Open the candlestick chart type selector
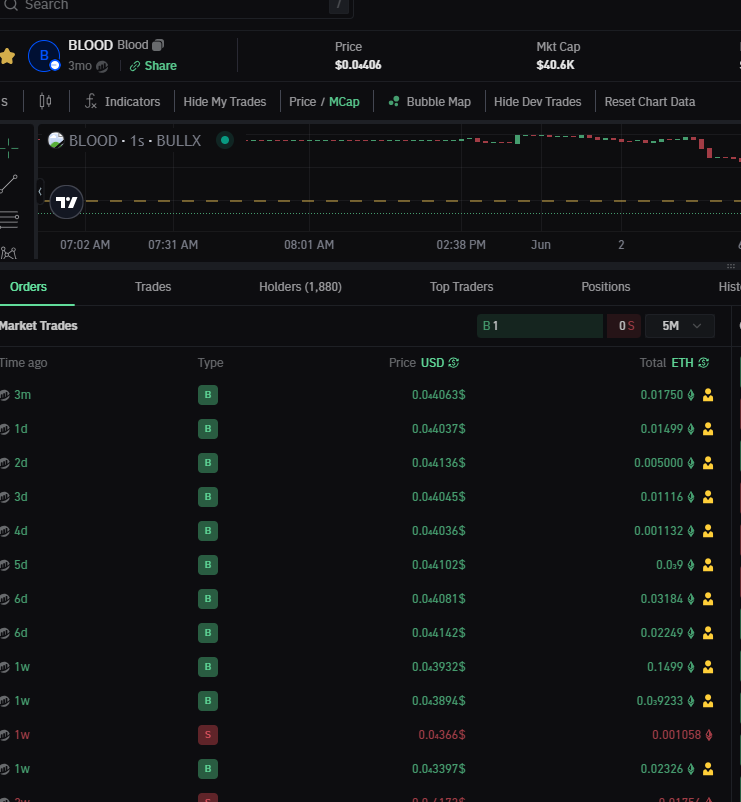The height and width of the screenshot is (802, 741). coord(46,101)
